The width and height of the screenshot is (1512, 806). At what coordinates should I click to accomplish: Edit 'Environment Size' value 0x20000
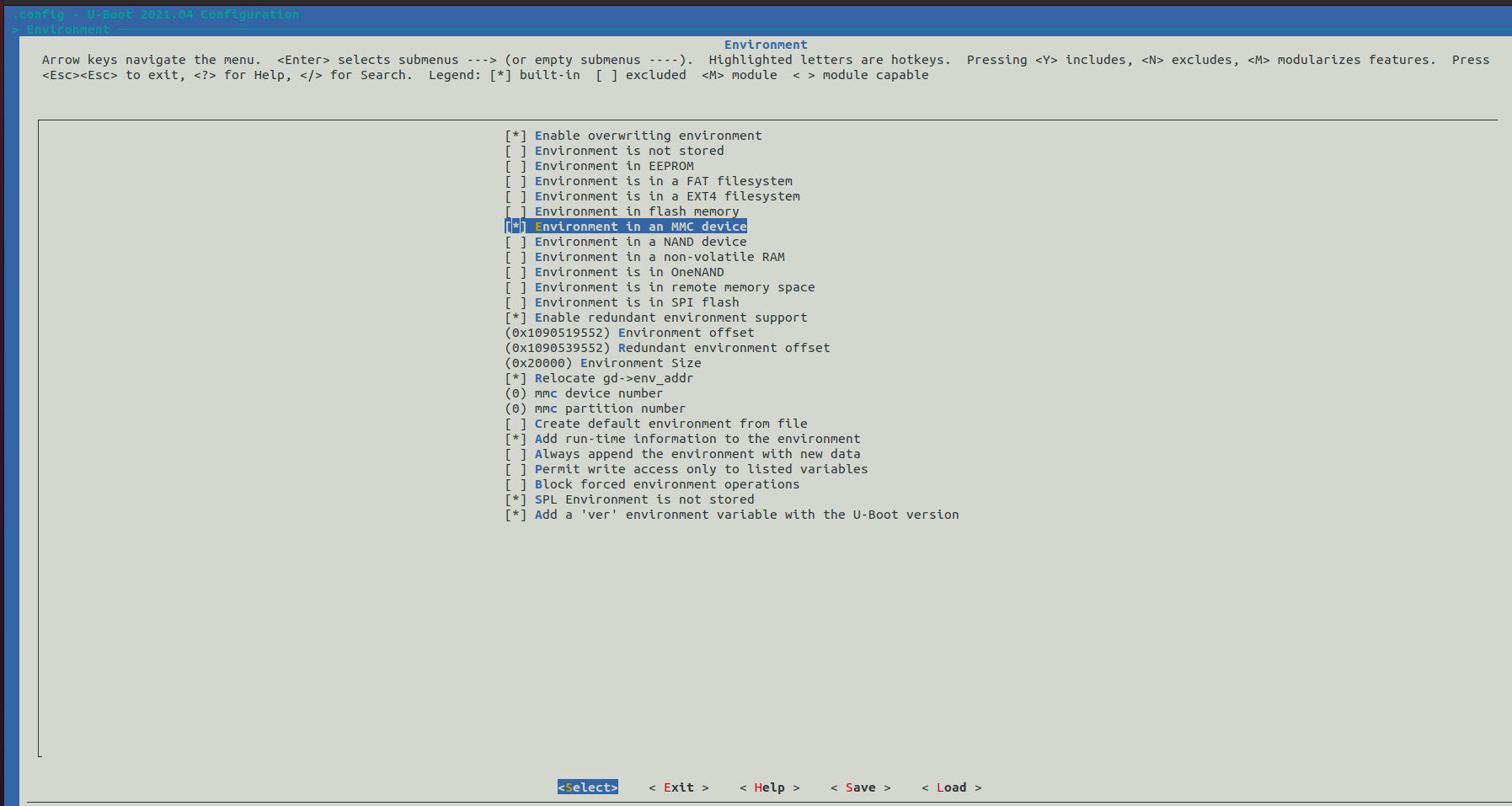603,363
